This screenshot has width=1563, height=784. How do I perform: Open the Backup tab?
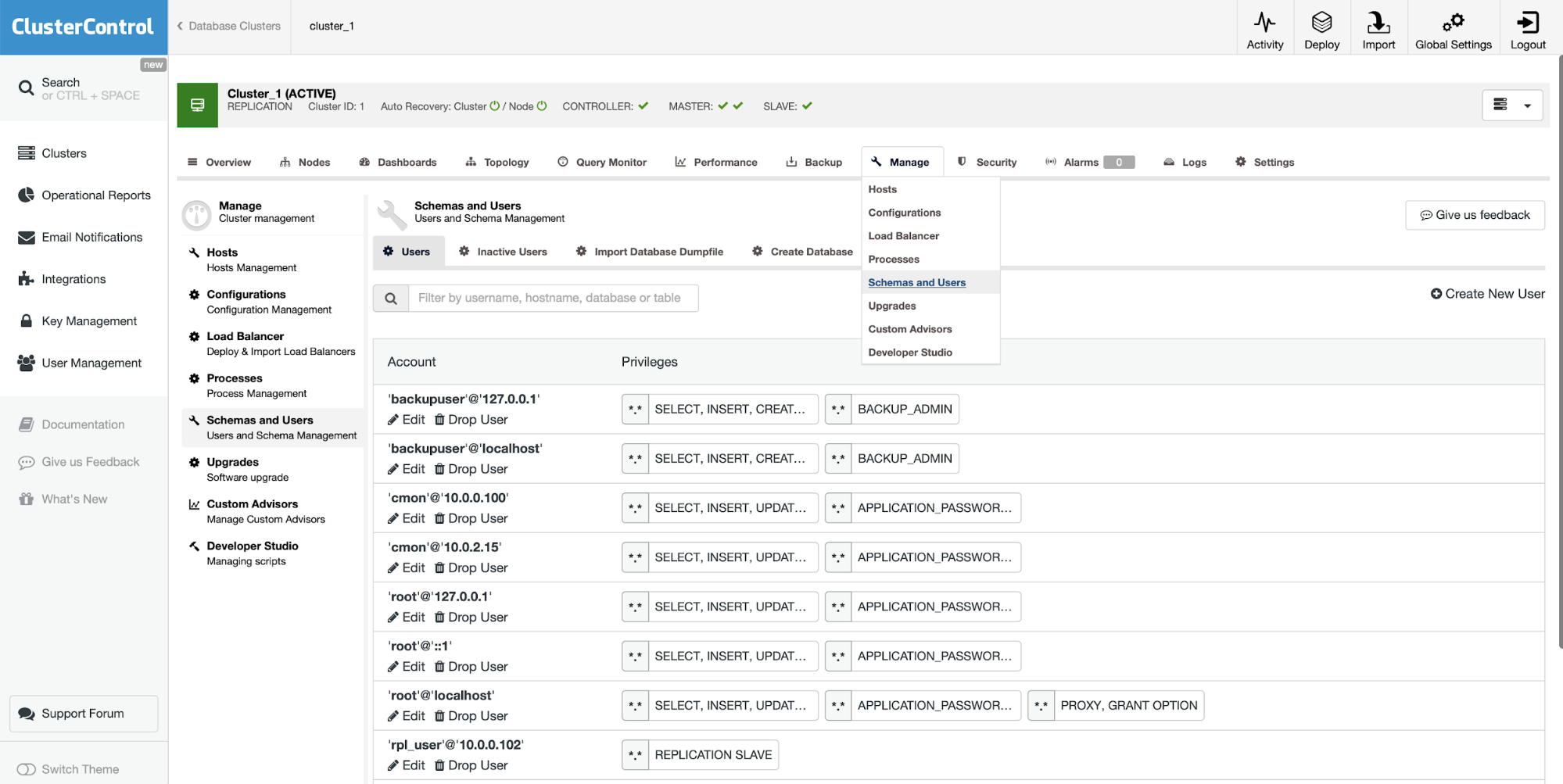tap(814, 162)
